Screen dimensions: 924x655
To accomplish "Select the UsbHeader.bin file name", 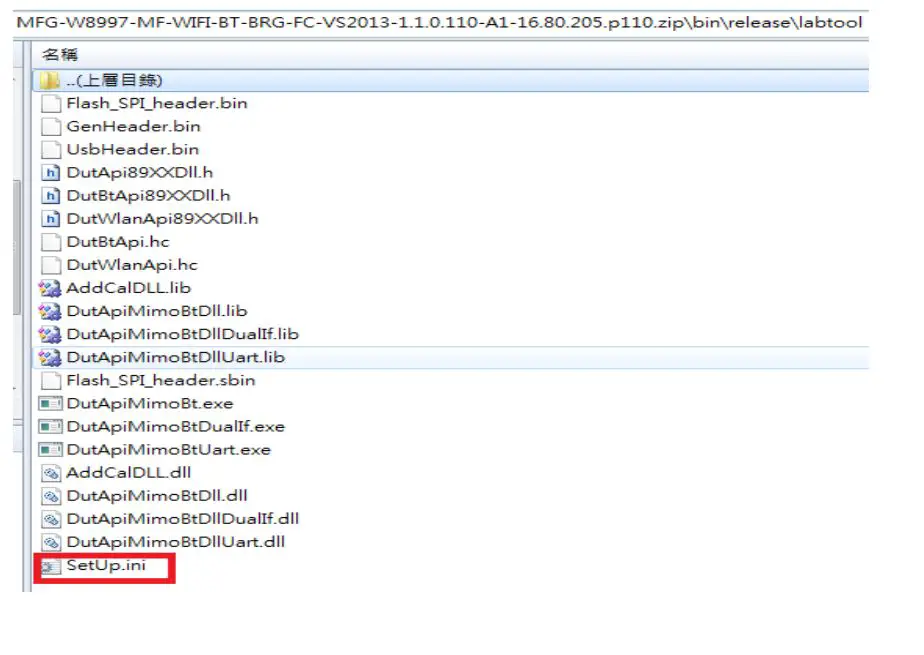I will click(133, 150).
